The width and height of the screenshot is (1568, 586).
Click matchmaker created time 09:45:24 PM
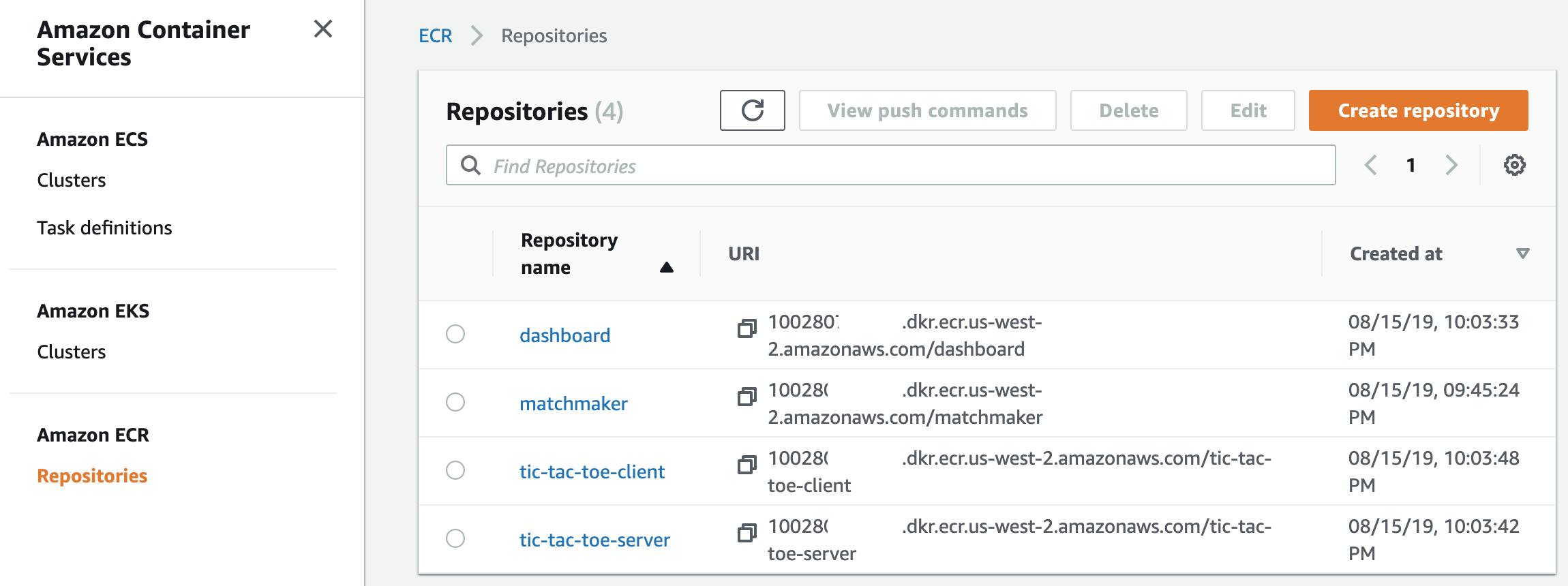click(1434, 403)
